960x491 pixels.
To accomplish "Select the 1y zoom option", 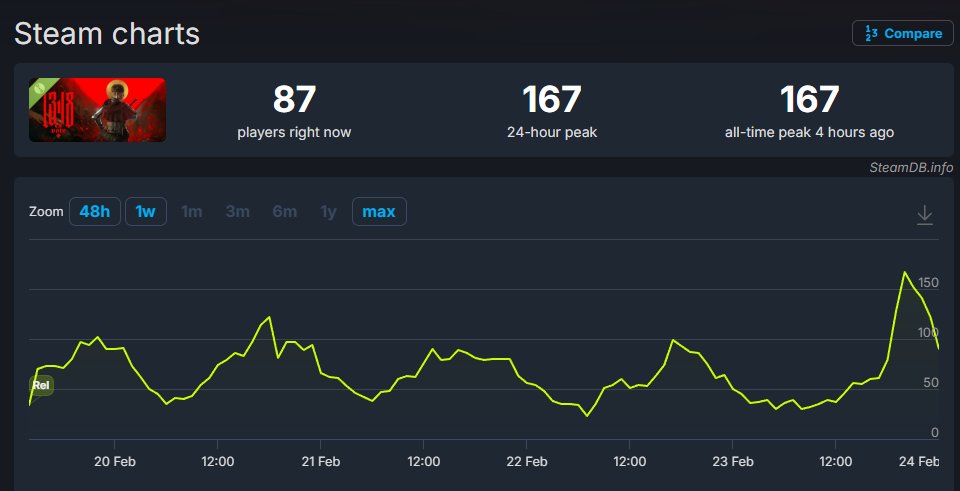I will pyautogui.click(x=329, y=212).
